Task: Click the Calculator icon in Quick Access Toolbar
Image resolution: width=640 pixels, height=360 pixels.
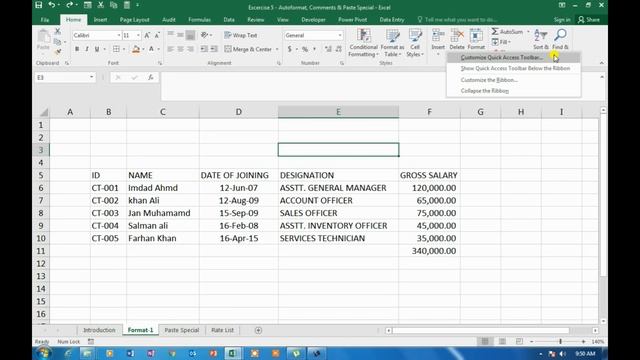Action: point(127,5)
